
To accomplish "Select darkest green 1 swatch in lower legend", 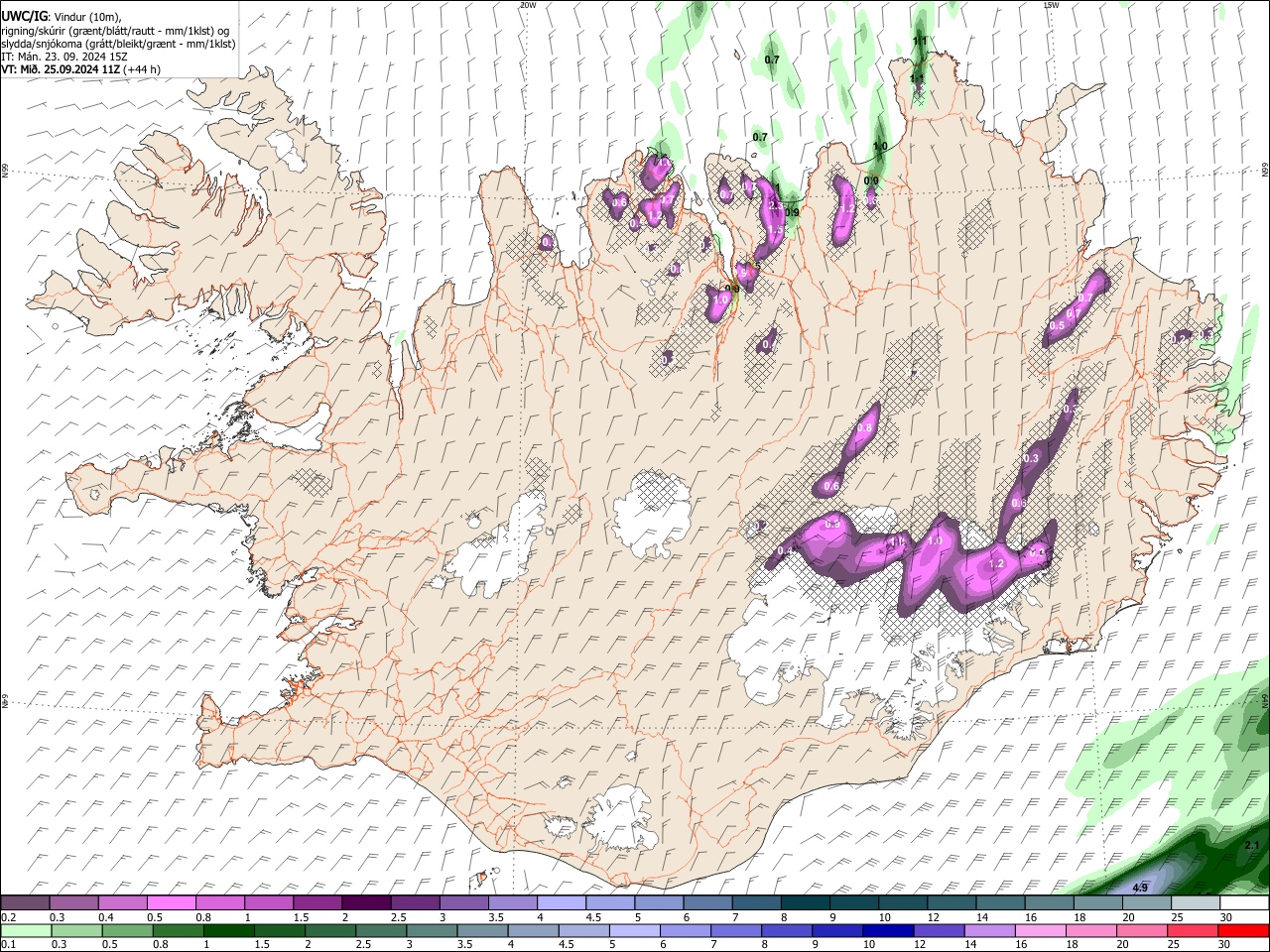I will [x=229, y=930].
